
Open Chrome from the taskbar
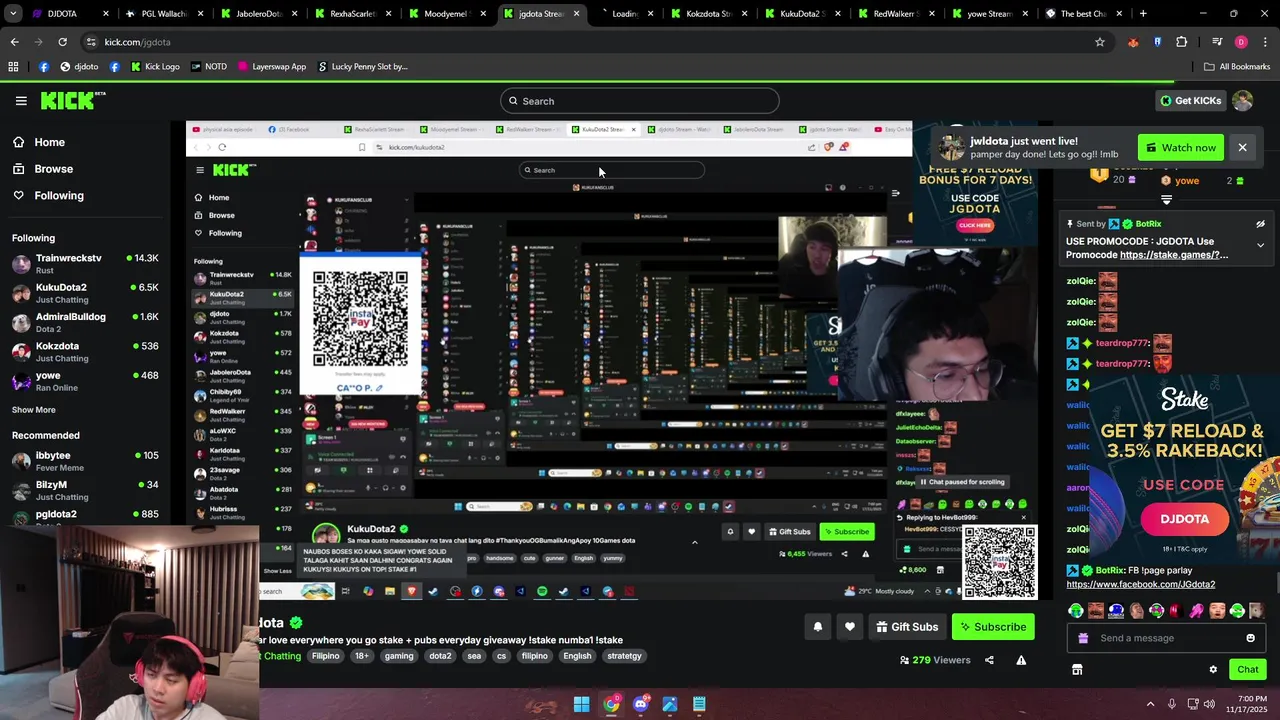click(x=611, y=704)
